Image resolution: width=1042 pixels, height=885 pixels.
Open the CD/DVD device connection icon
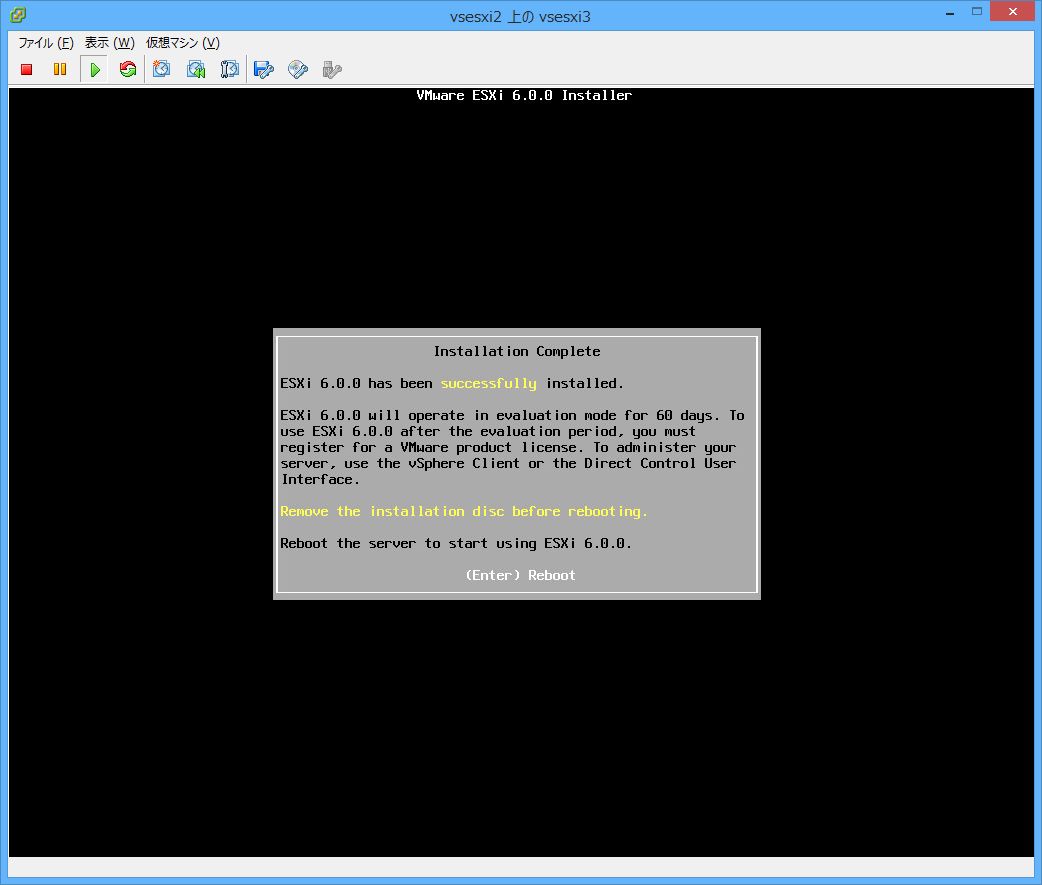[x=298, y=69]
